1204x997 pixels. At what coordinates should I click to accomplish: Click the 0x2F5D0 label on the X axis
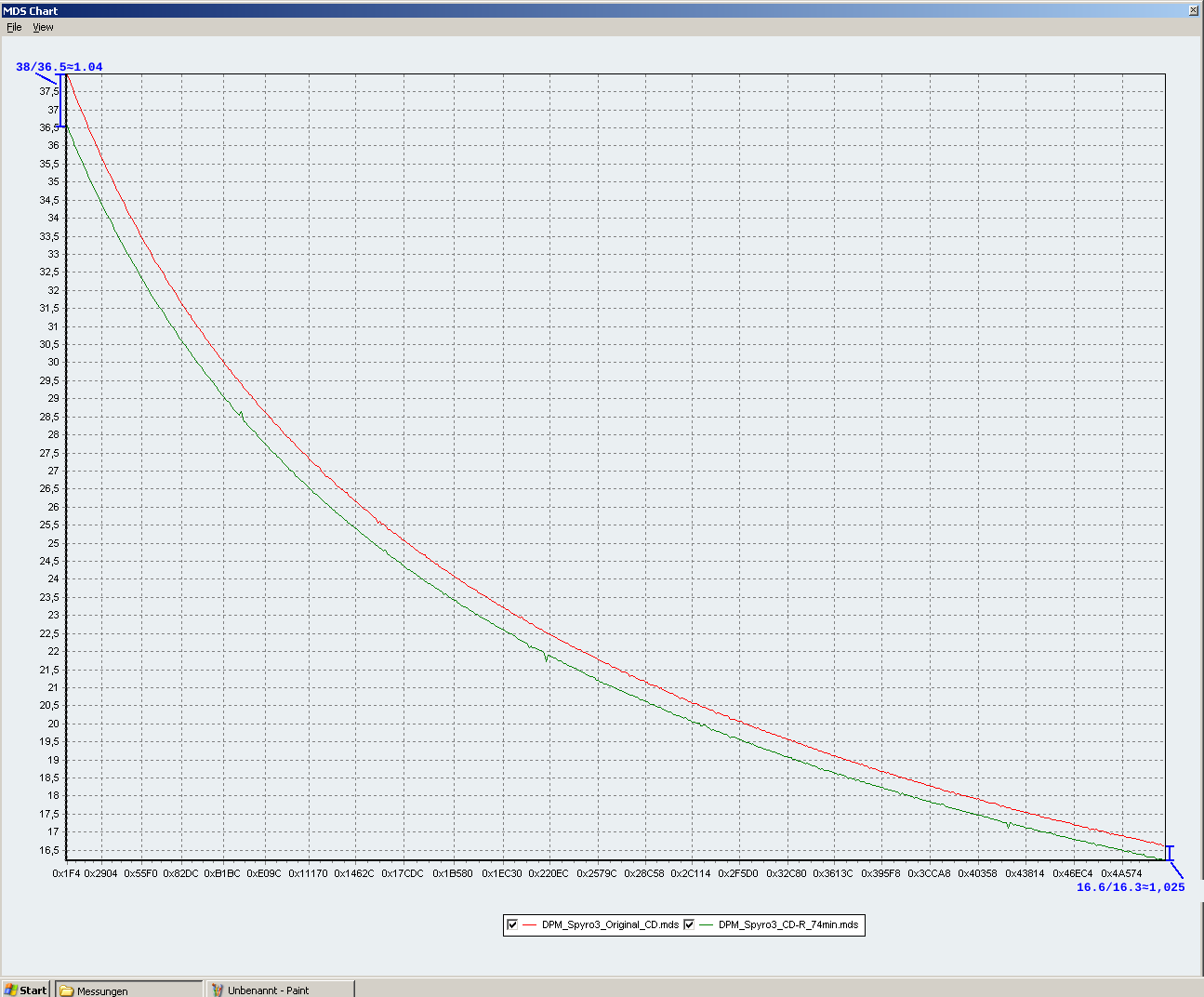pyautogui.click(x=738, y=873)
